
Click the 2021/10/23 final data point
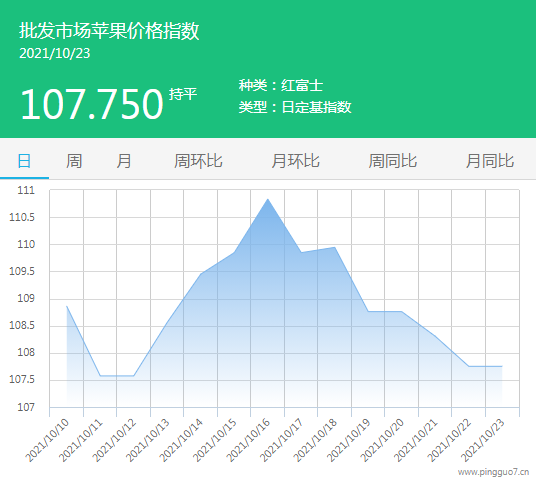pos(502,366)
